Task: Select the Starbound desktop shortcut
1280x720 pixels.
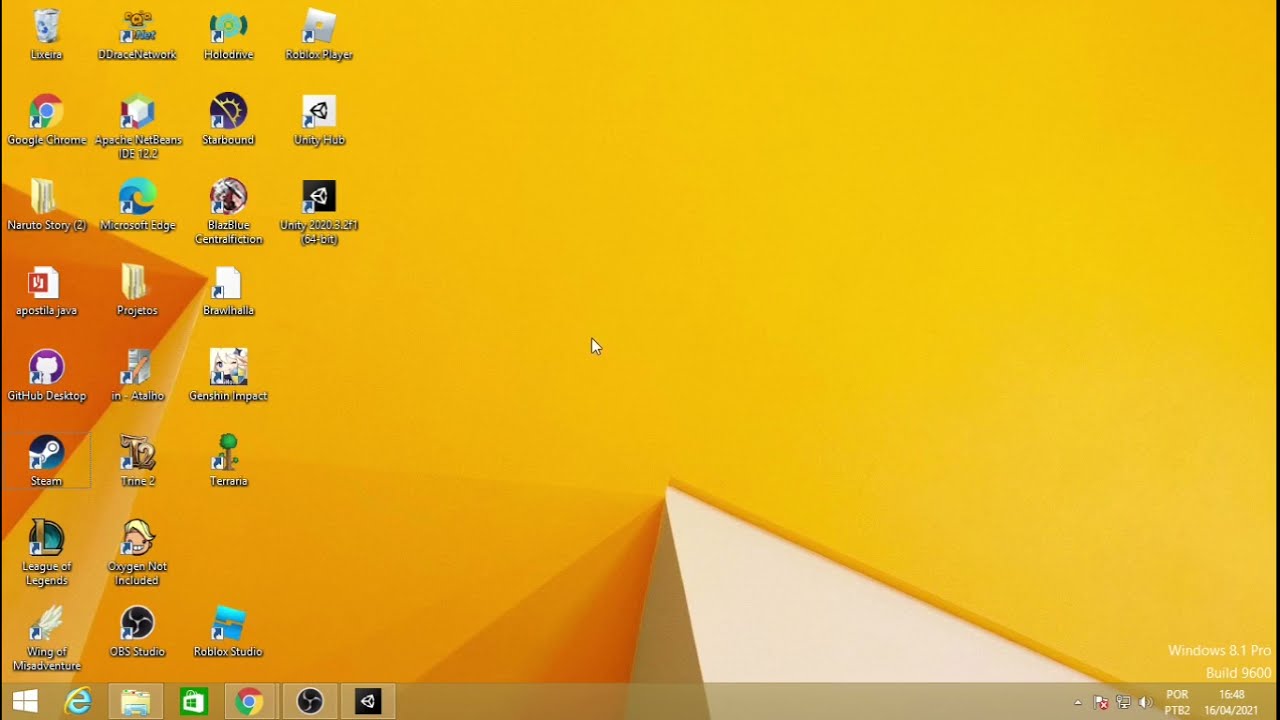Action: tap(228, 121)
